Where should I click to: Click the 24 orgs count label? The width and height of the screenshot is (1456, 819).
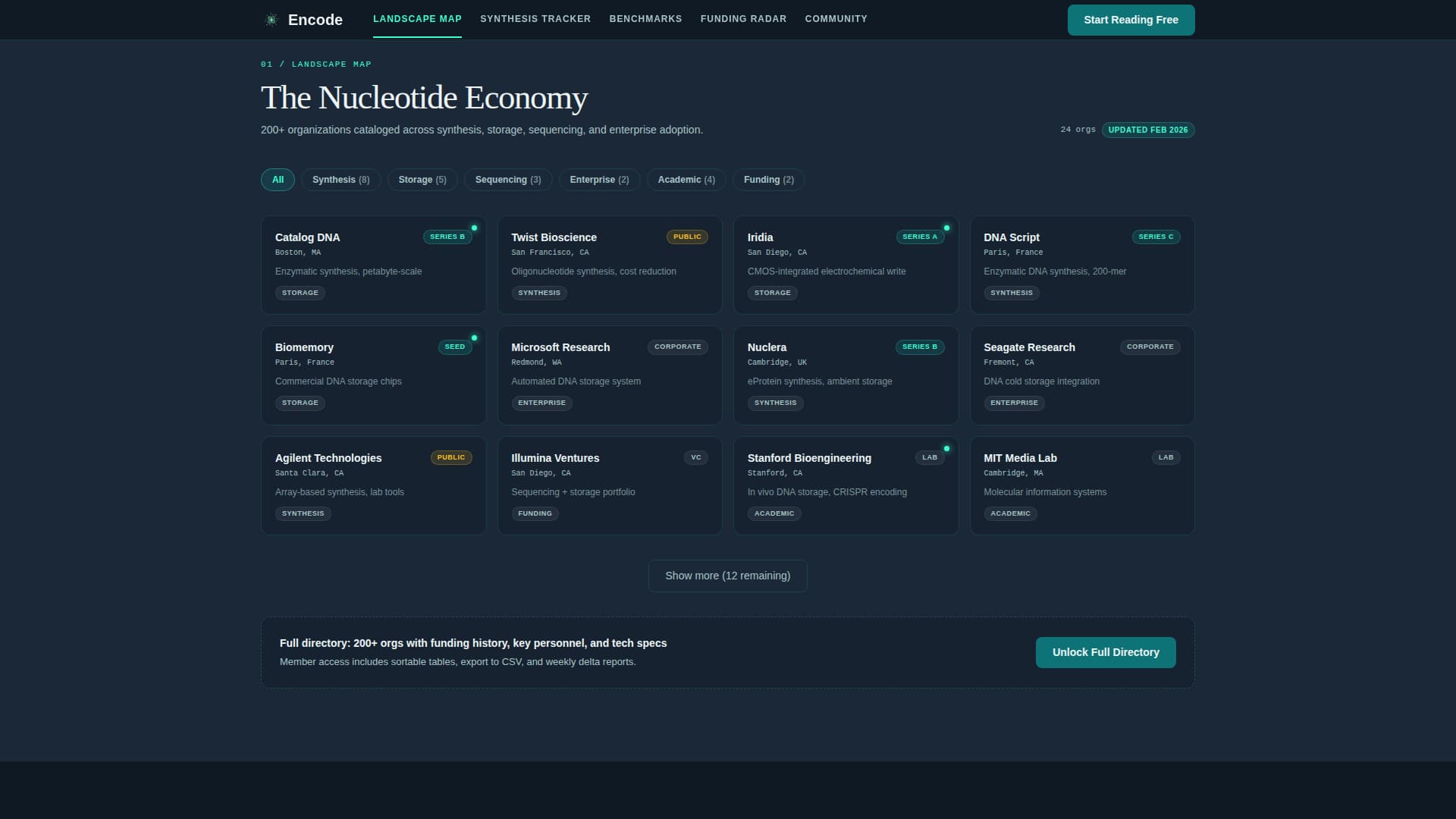coord(1078,130)
